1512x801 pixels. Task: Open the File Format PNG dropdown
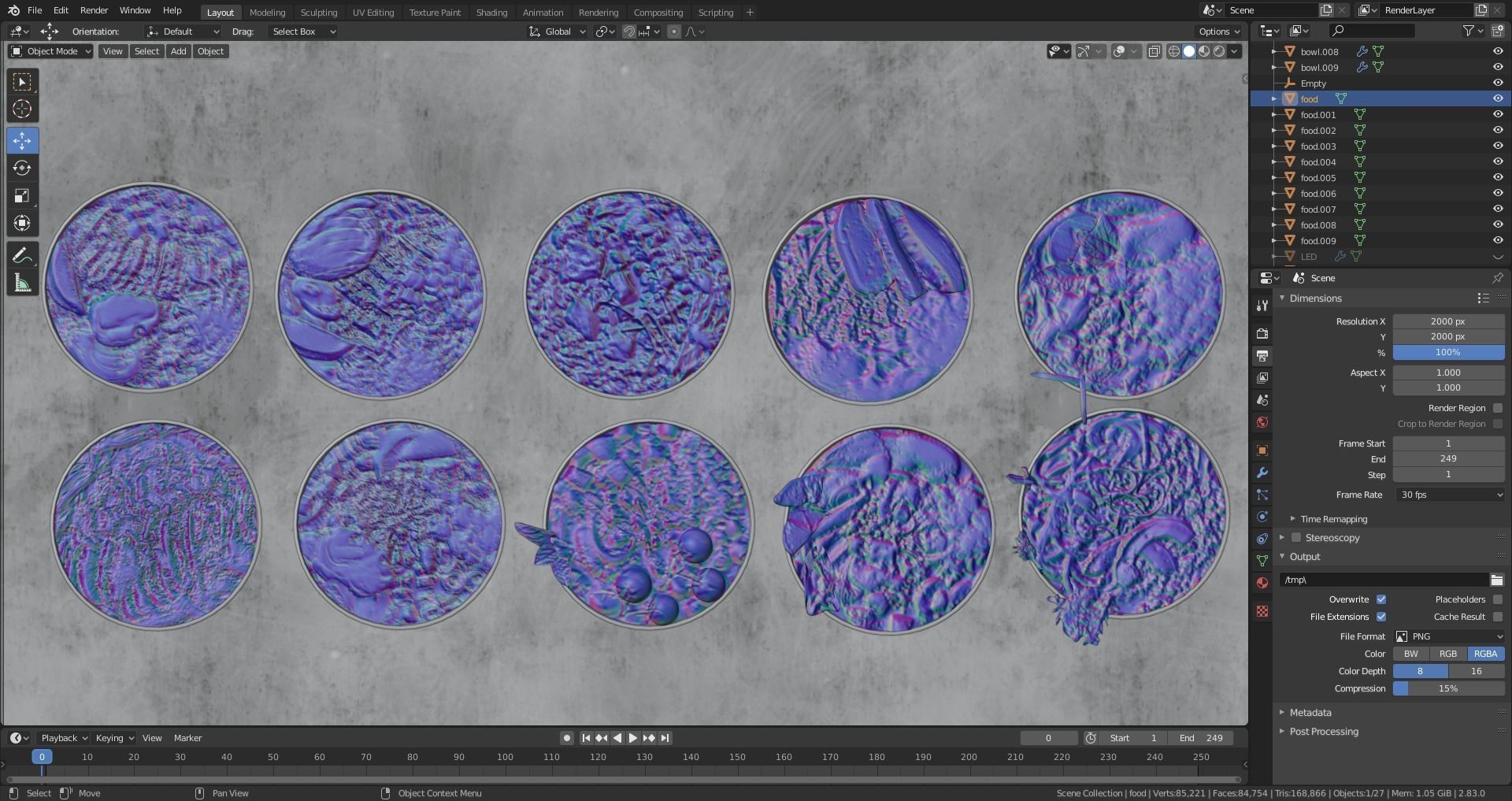point(1449,636)
